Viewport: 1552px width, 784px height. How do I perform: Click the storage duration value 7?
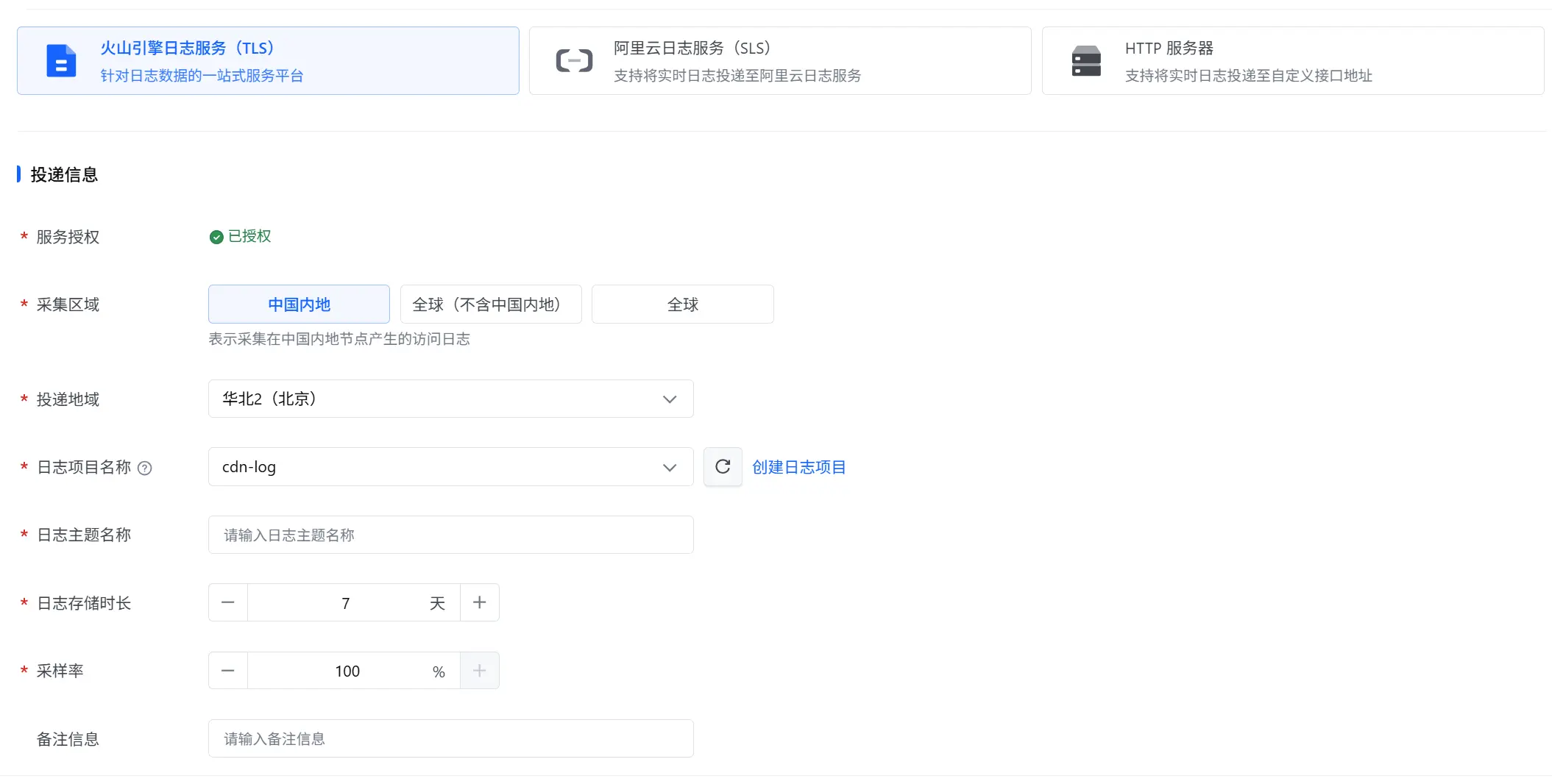click(346, 603)
